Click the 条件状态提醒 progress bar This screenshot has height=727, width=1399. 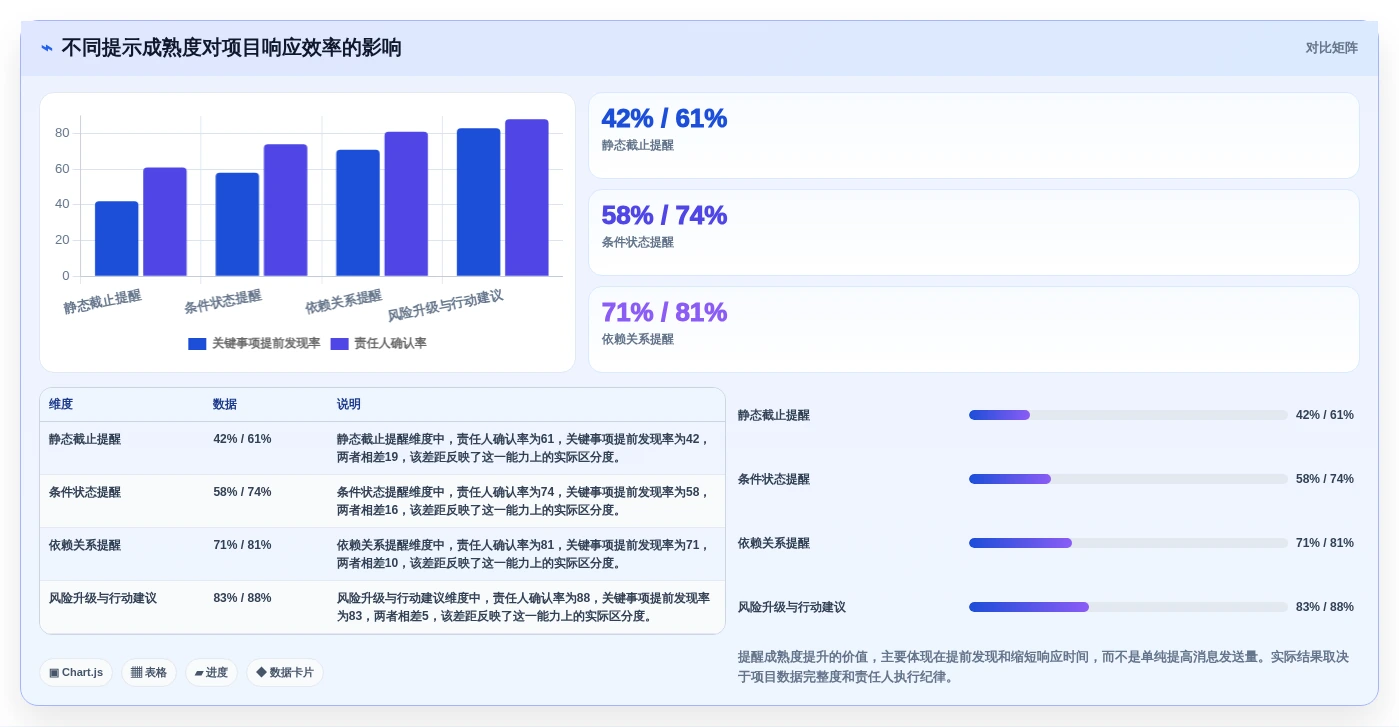pos(1128,479)
